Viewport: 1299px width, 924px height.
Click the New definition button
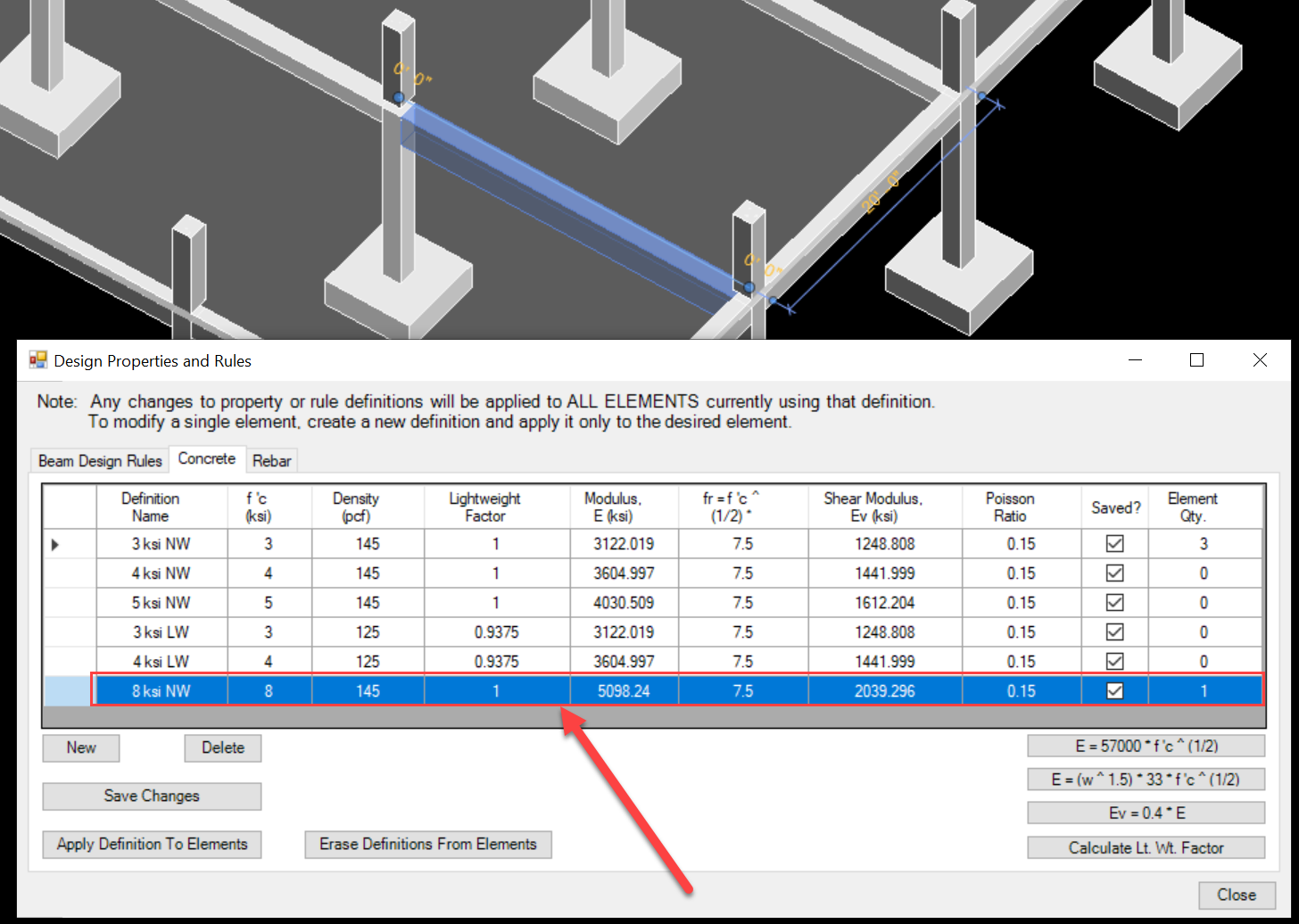81,747
